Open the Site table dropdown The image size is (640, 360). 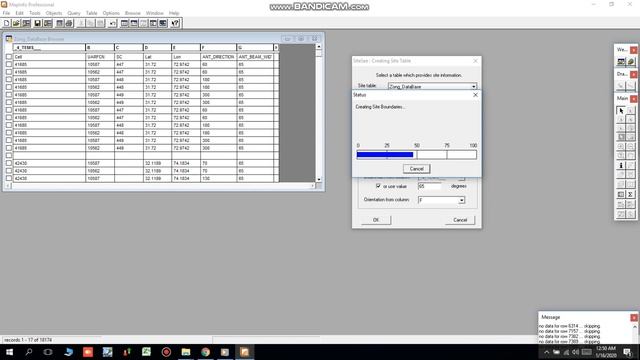point(473,87)
